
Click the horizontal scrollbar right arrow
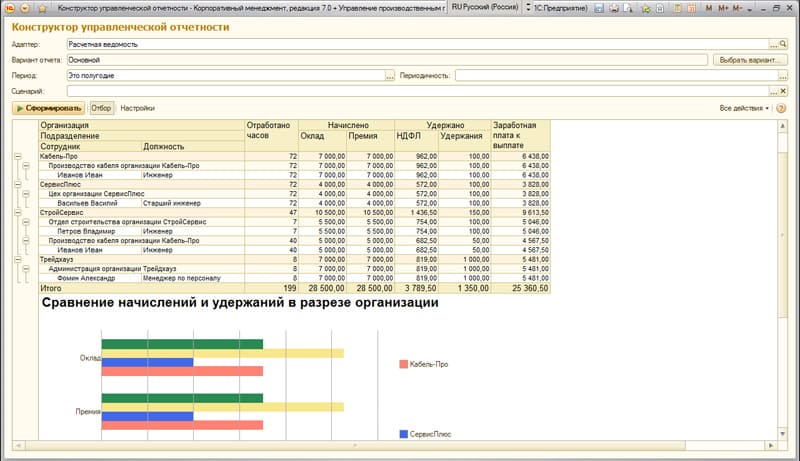[x=771, y=445]
